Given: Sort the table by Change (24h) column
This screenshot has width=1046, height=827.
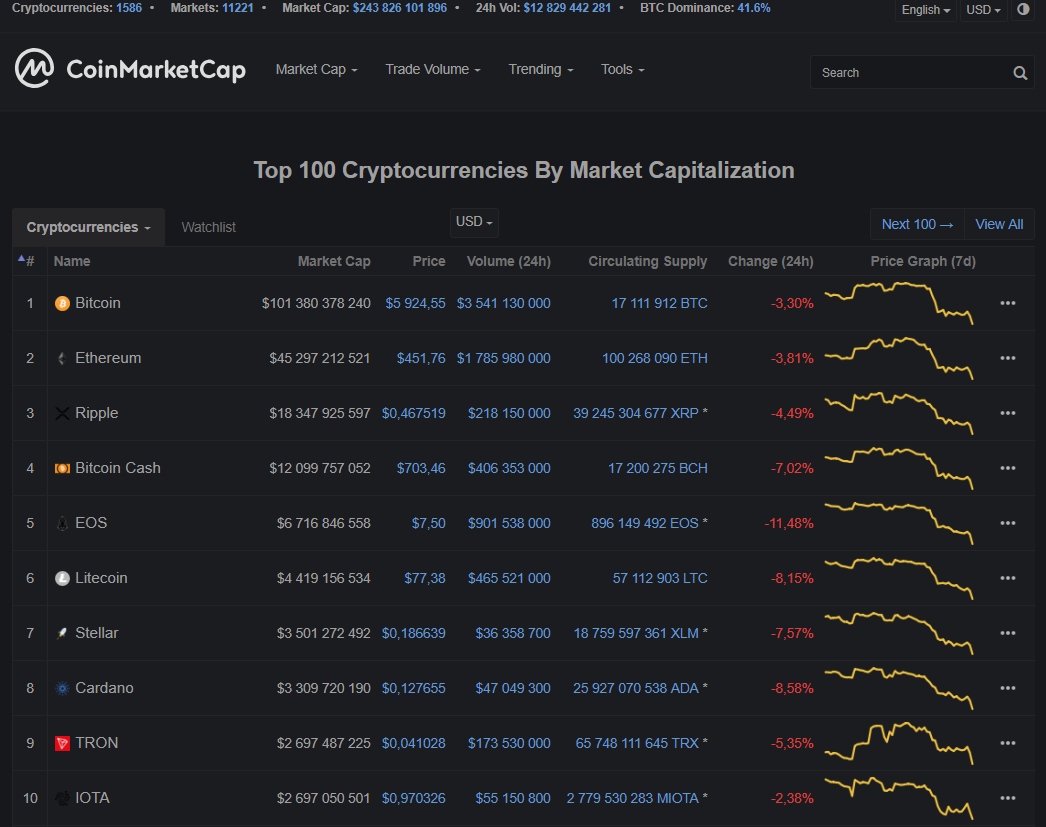Looking at the screenshot, I should click(x=770, y=261).
